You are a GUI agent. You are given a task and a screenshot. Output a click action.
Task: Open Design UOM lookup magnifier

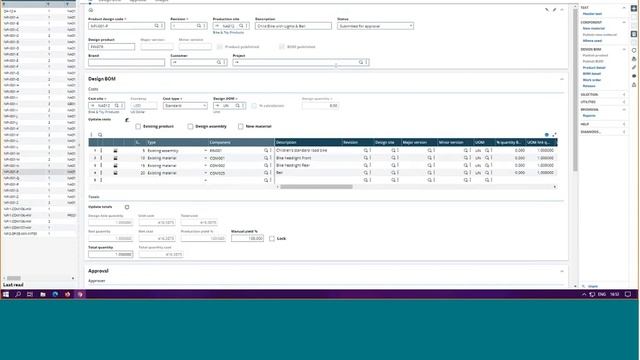(x=238, y=105)
